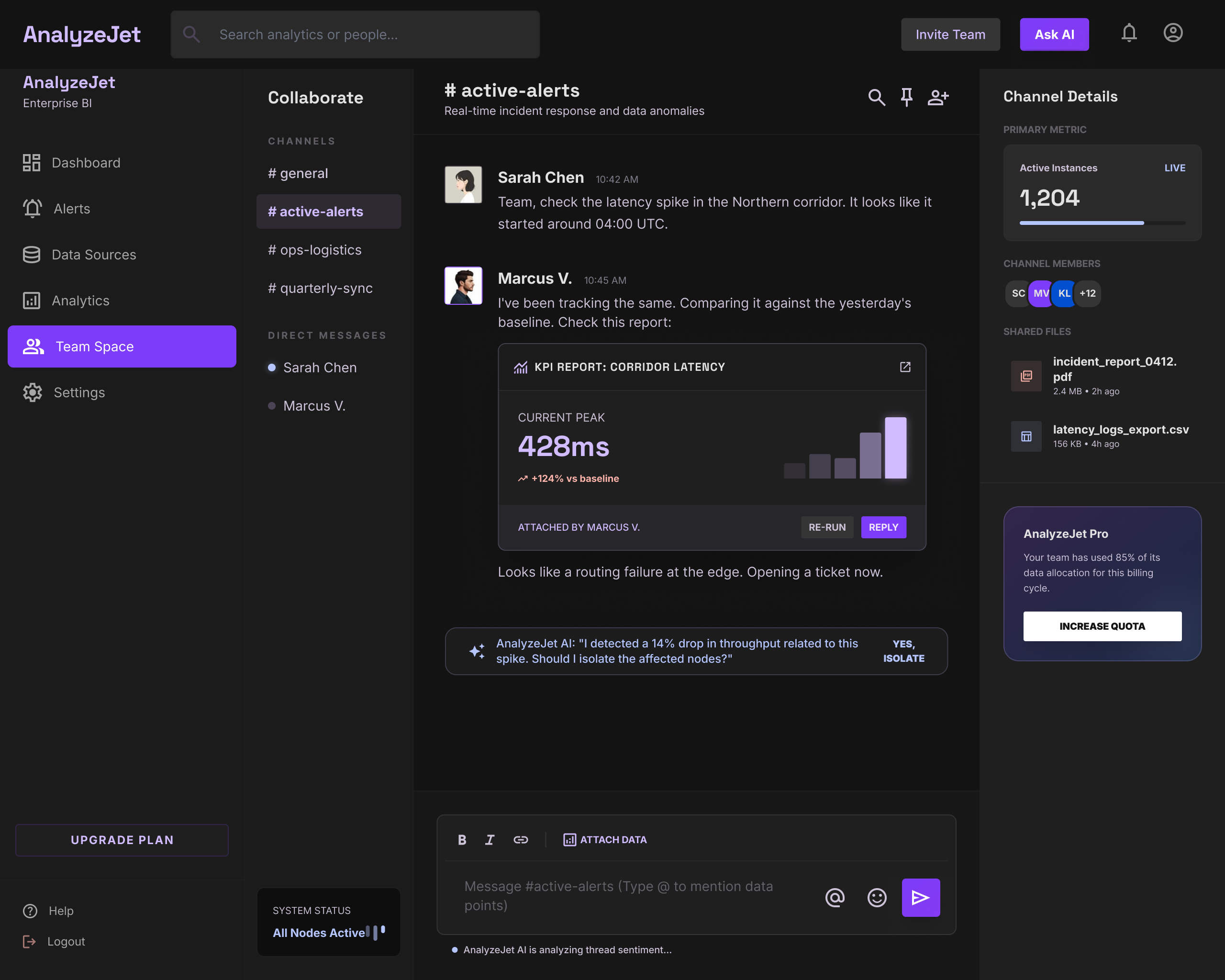Pin the active-alerts channel using the pin icon

(907, 97)
